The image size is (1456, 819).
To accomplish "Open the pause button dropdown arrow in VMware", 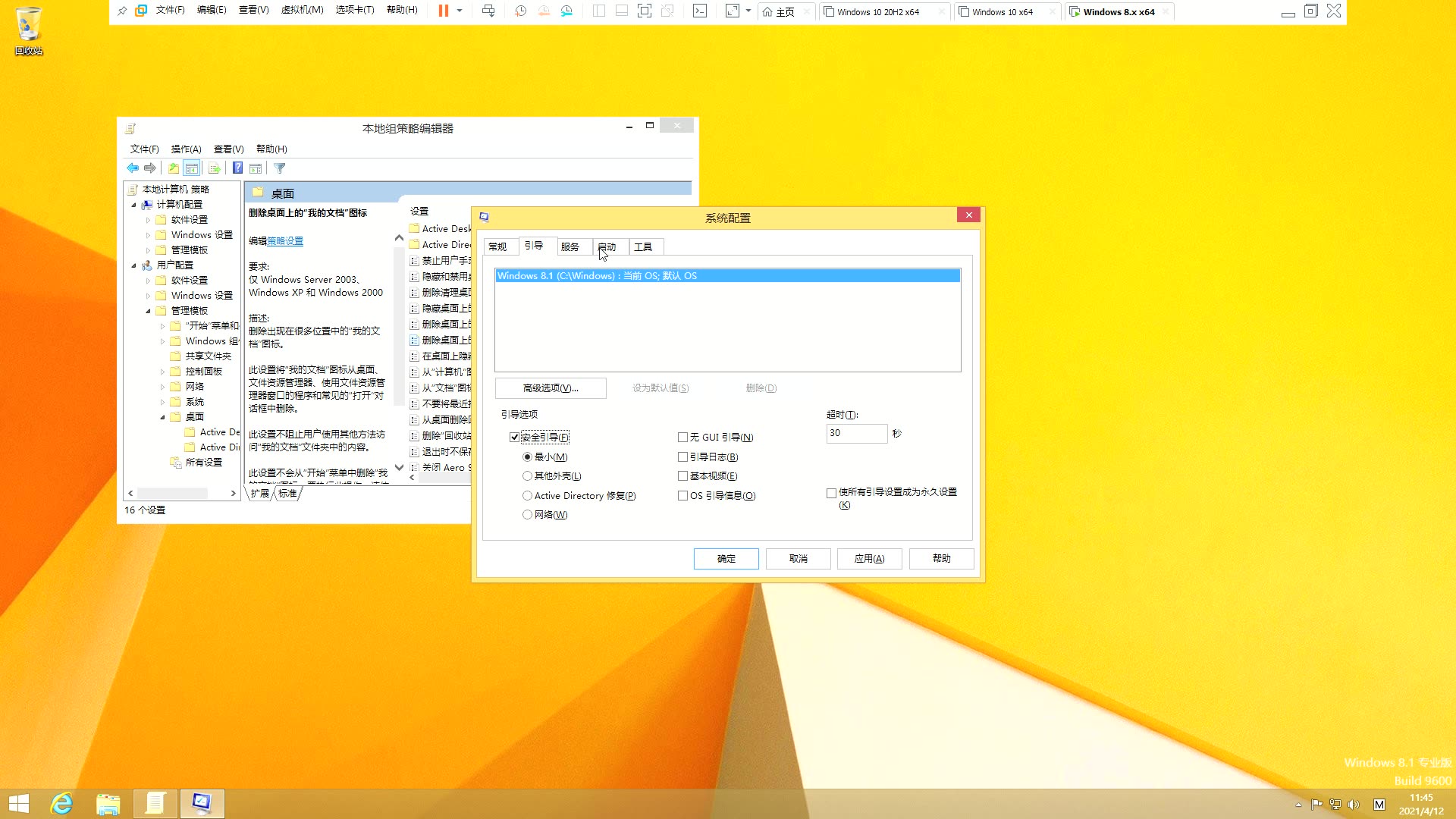I will point(460,11).
